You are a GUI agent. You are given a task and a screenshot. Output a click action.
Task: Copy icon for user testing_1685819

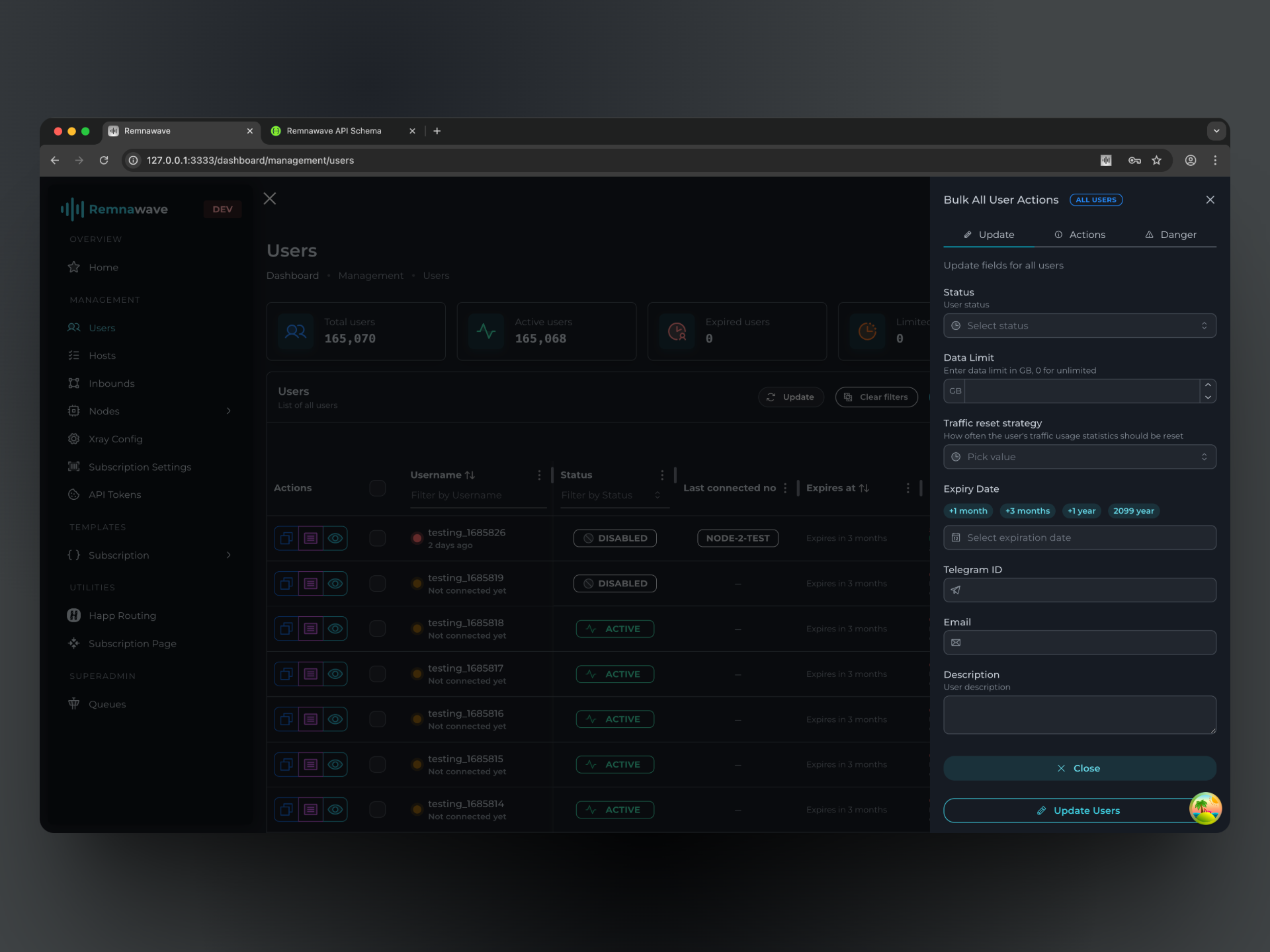coord(286,583)
